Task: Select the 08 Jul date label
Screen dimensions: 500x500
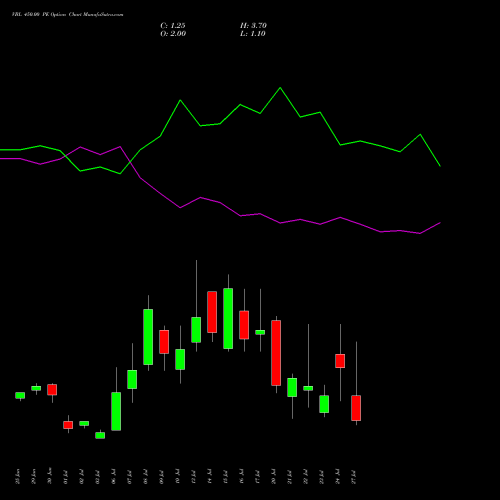Action: (146, 477)
